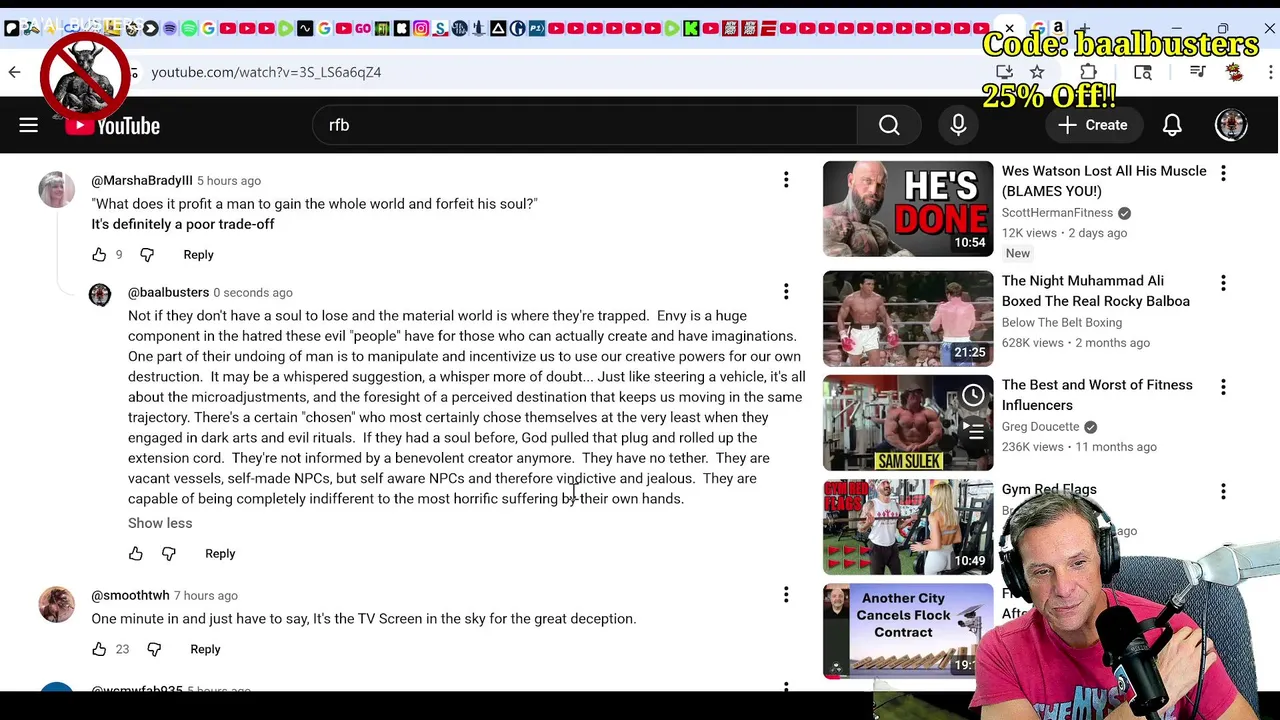Bookmark this page with the star icon
Screen dimensions: 1280x720
pyautogui.click(x=1037, y=72)
